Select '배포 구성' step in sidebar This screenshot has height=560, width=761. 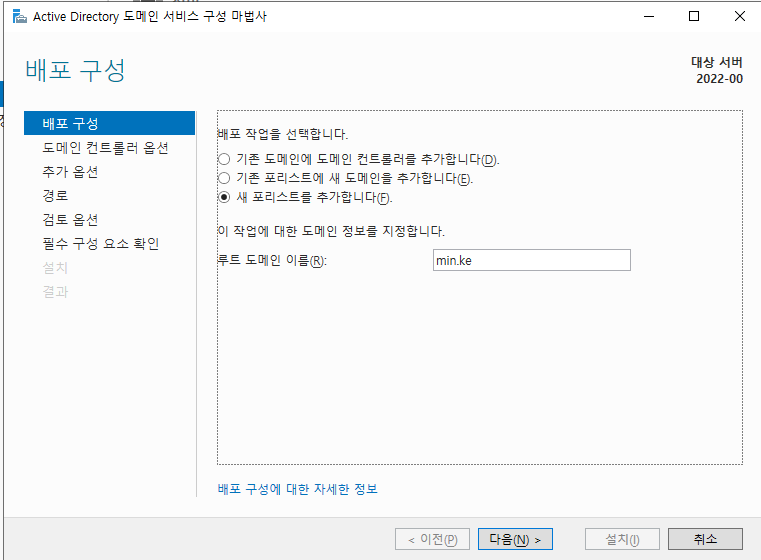[x=109, y=123]
